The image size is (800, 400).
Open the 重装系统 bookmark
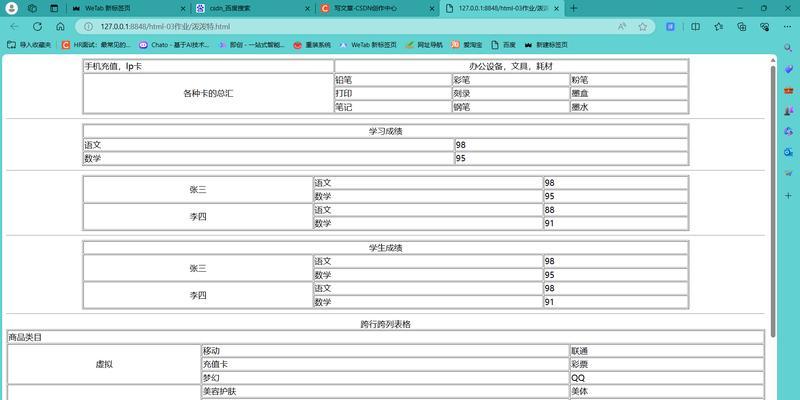[312, 45]
